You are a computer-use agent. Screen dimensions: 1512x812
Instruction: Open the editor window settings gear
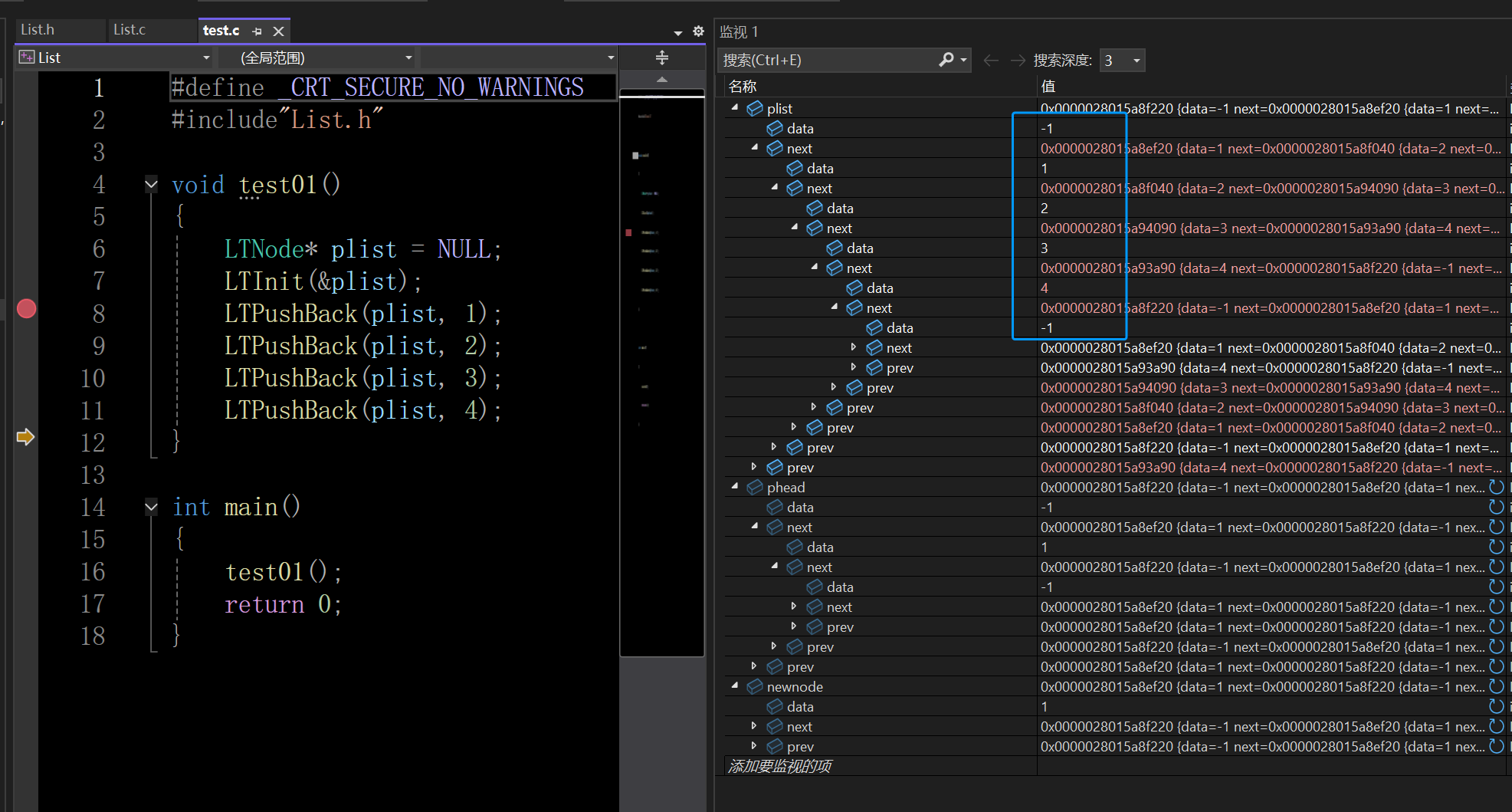[x=698, y=31]
